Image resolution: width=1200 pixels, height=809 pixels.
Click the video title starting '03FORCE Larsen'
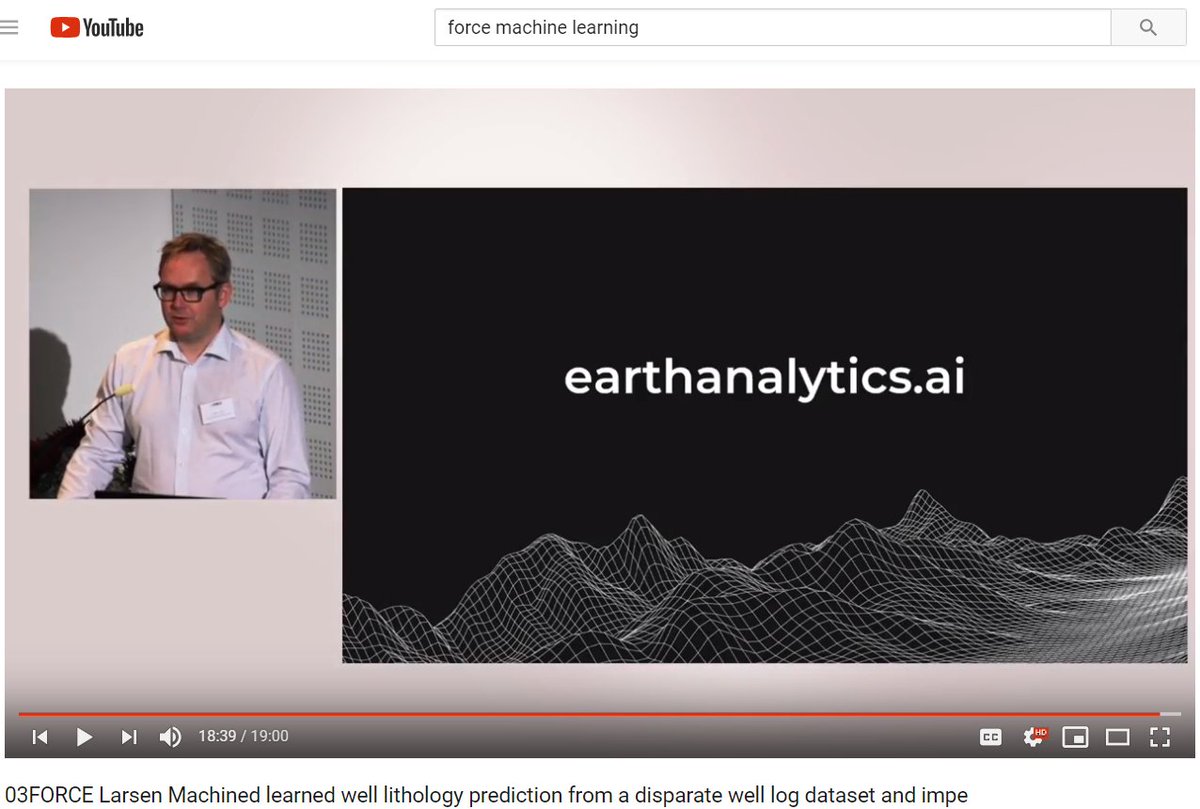pos(486,795)
